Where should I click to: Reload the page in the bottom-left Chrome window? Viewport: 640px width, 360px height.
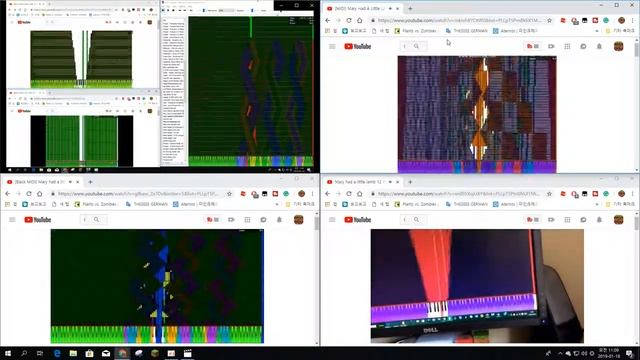[x=29, y=194]
